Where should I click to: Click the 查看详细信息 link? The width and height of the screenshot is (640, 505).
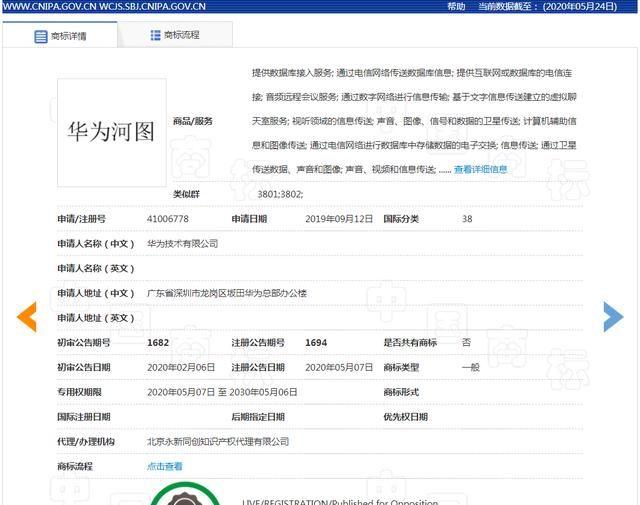click(x=480, y=169)
